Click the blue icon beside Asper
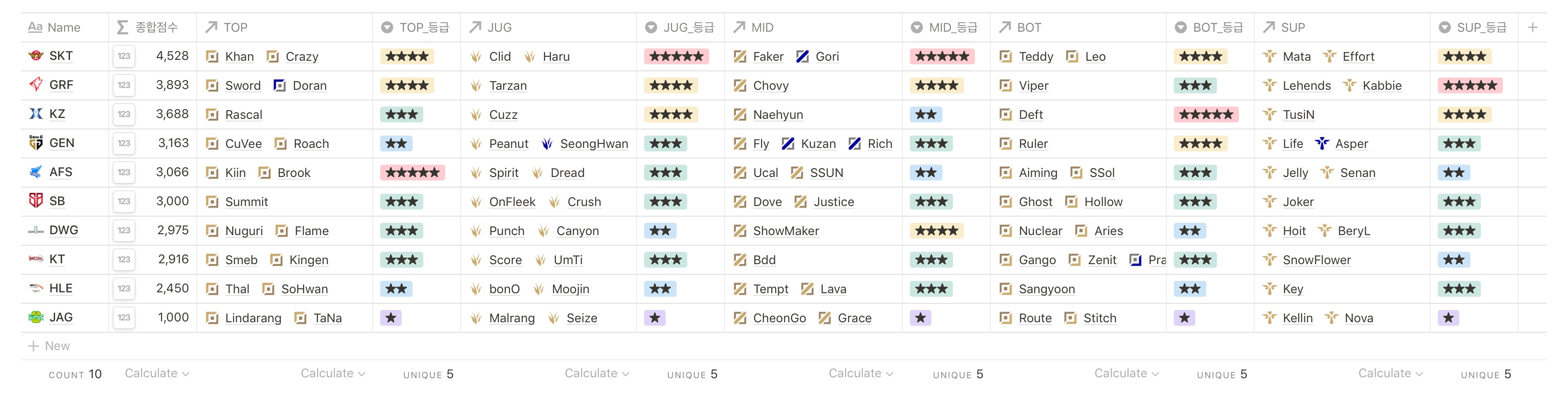1568x398 pixels. point(1322,144)
